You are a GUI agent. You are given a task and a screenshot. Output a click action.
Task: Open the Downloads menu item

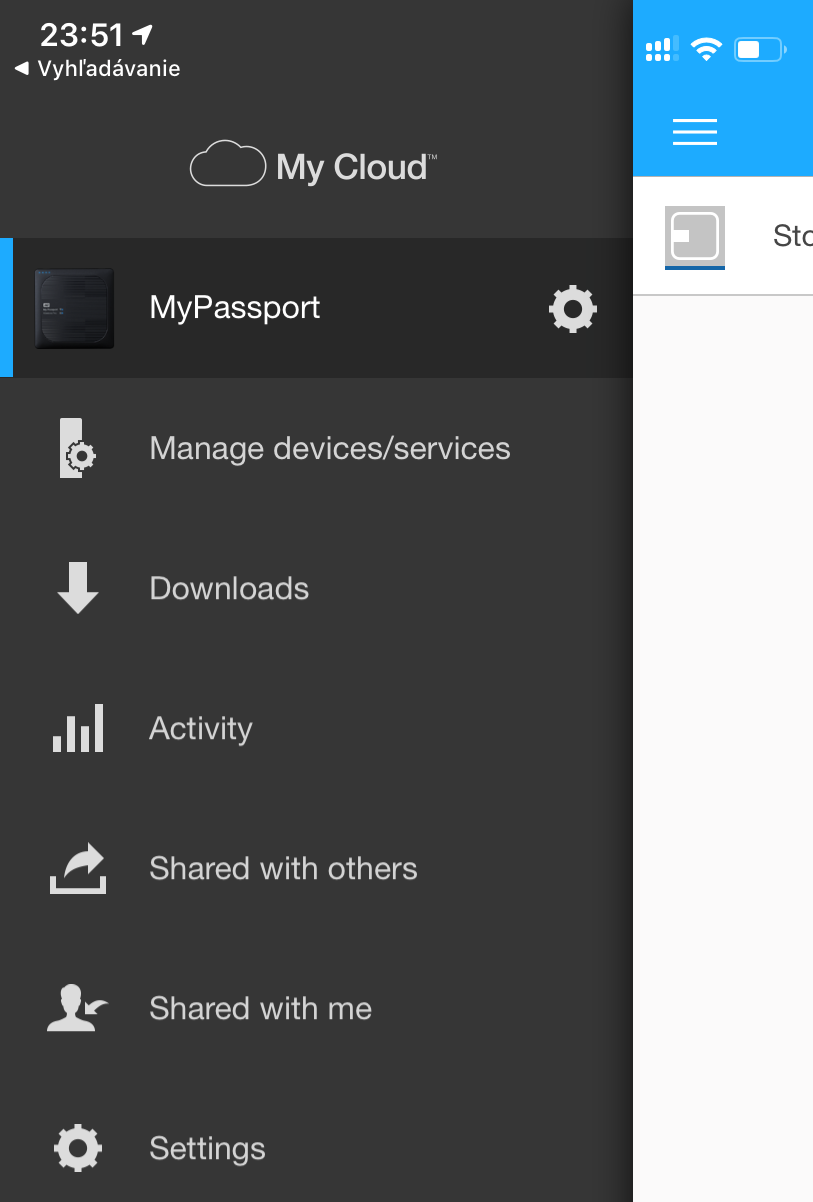click(x=229, y=588)
